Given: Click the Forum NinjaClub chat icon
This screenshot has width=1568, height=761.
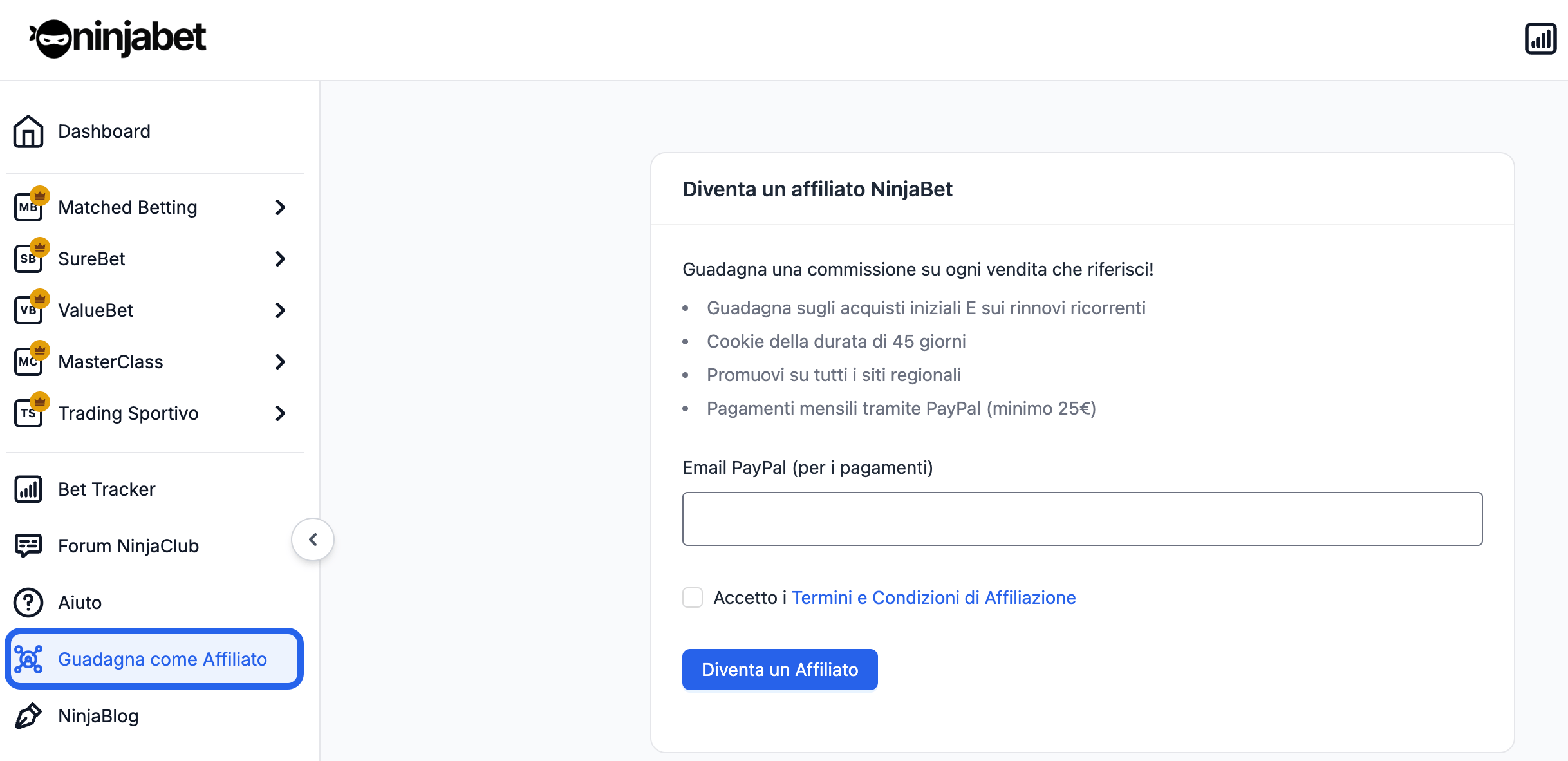Looking at the screenshot, I should [x=28, y=546].
